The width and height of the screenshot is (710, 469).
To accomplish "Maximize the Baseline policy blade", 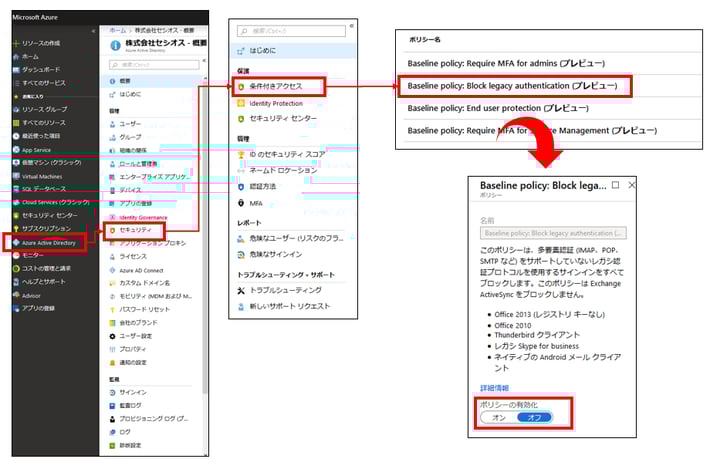I will pos(615,185).
